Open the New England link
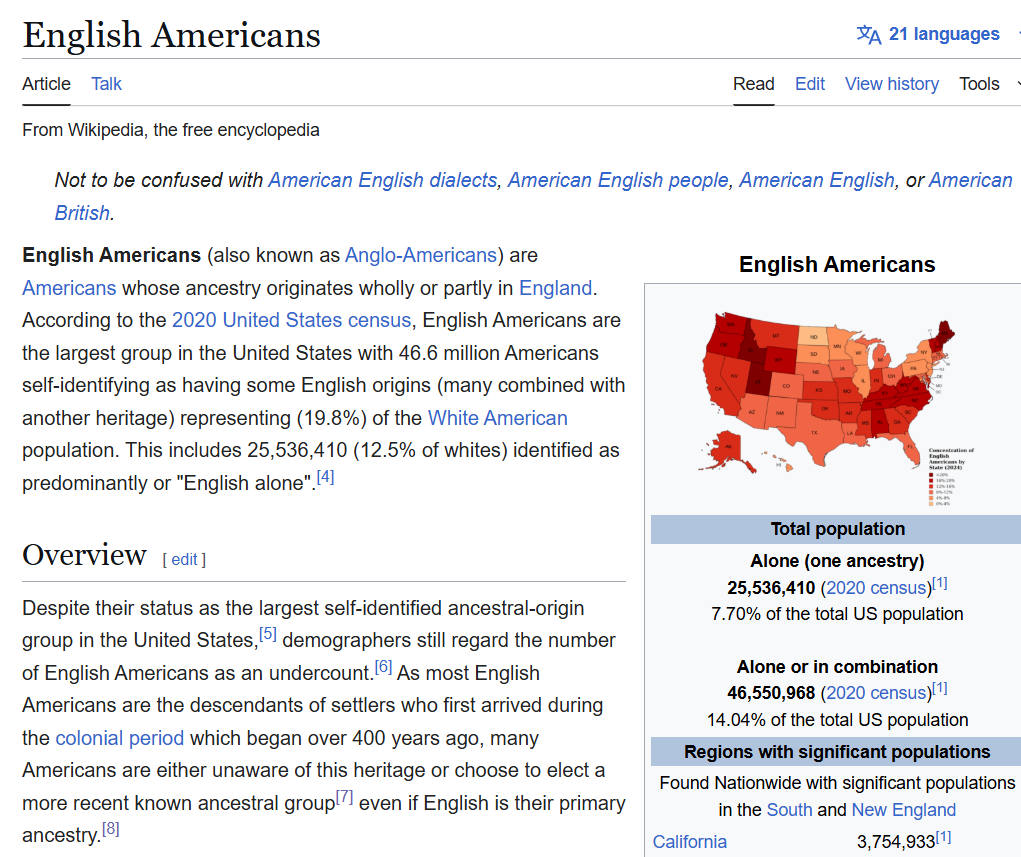The height and width of the screenshot is (857, 1021). [903, 810]
